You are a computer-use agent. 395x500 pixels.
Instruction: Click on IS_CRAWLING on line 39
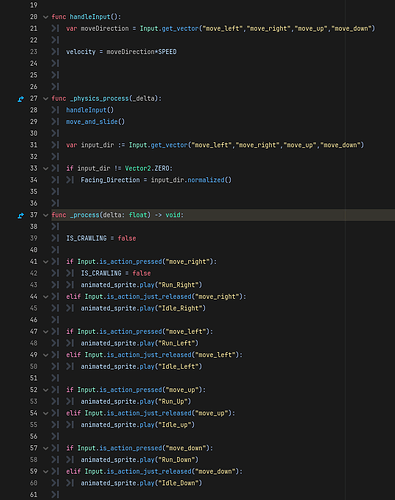pos(86,239)
